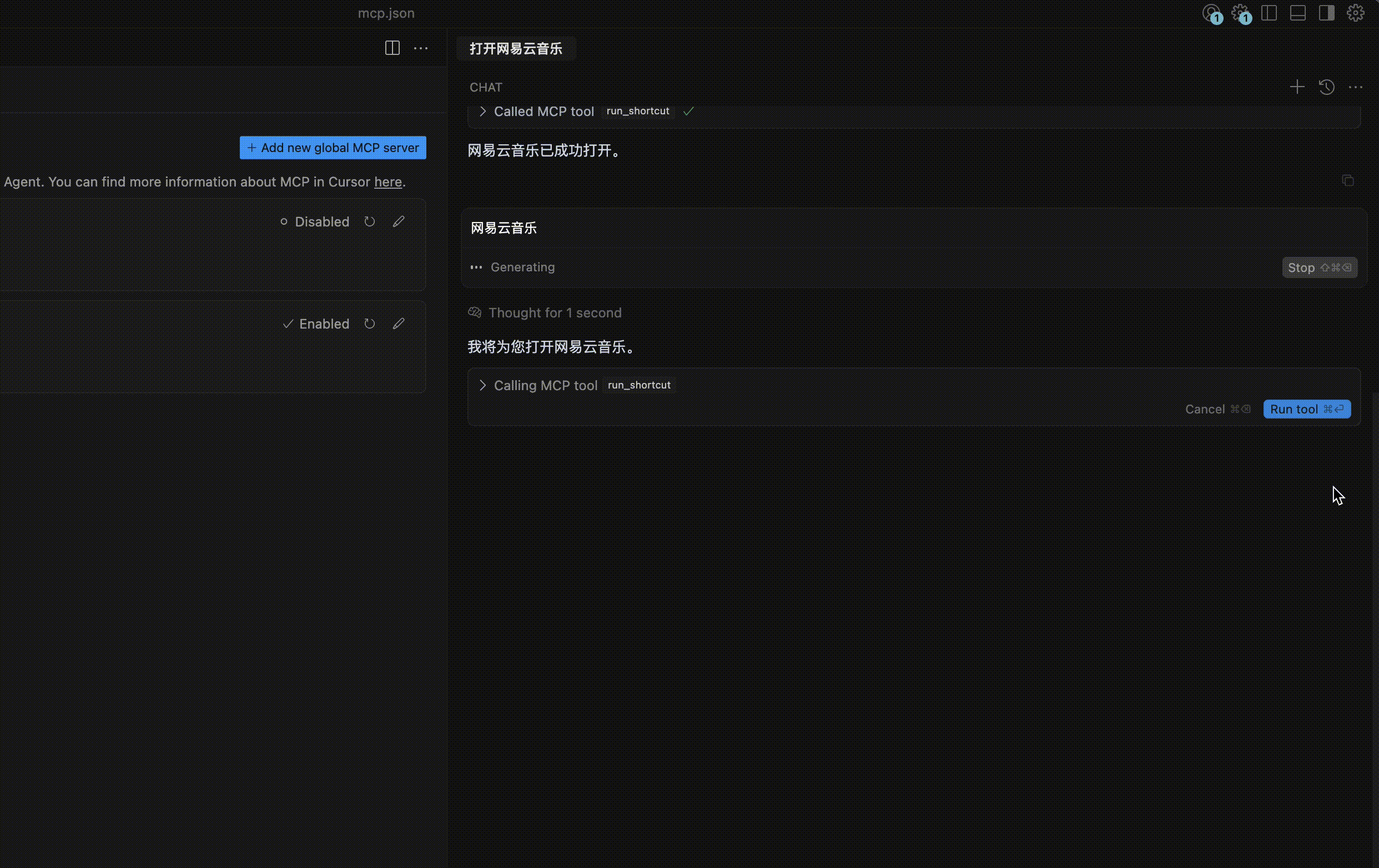
Task: Edit the Disabled MCP server
Action: point(399,221)
